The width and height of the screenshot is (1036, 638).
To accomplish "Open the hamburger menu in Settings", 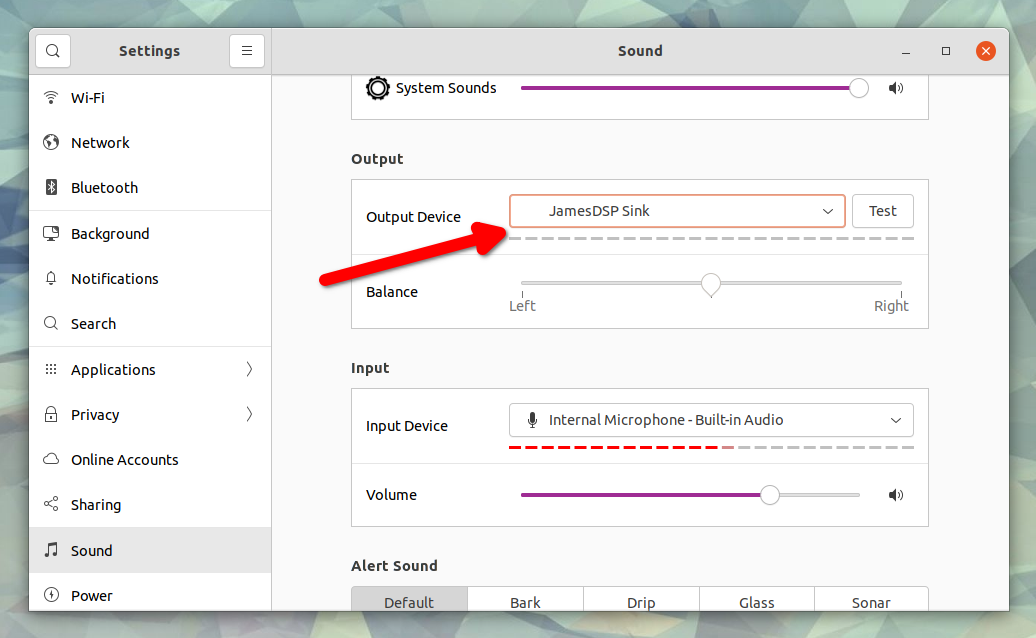I will 247,50.
